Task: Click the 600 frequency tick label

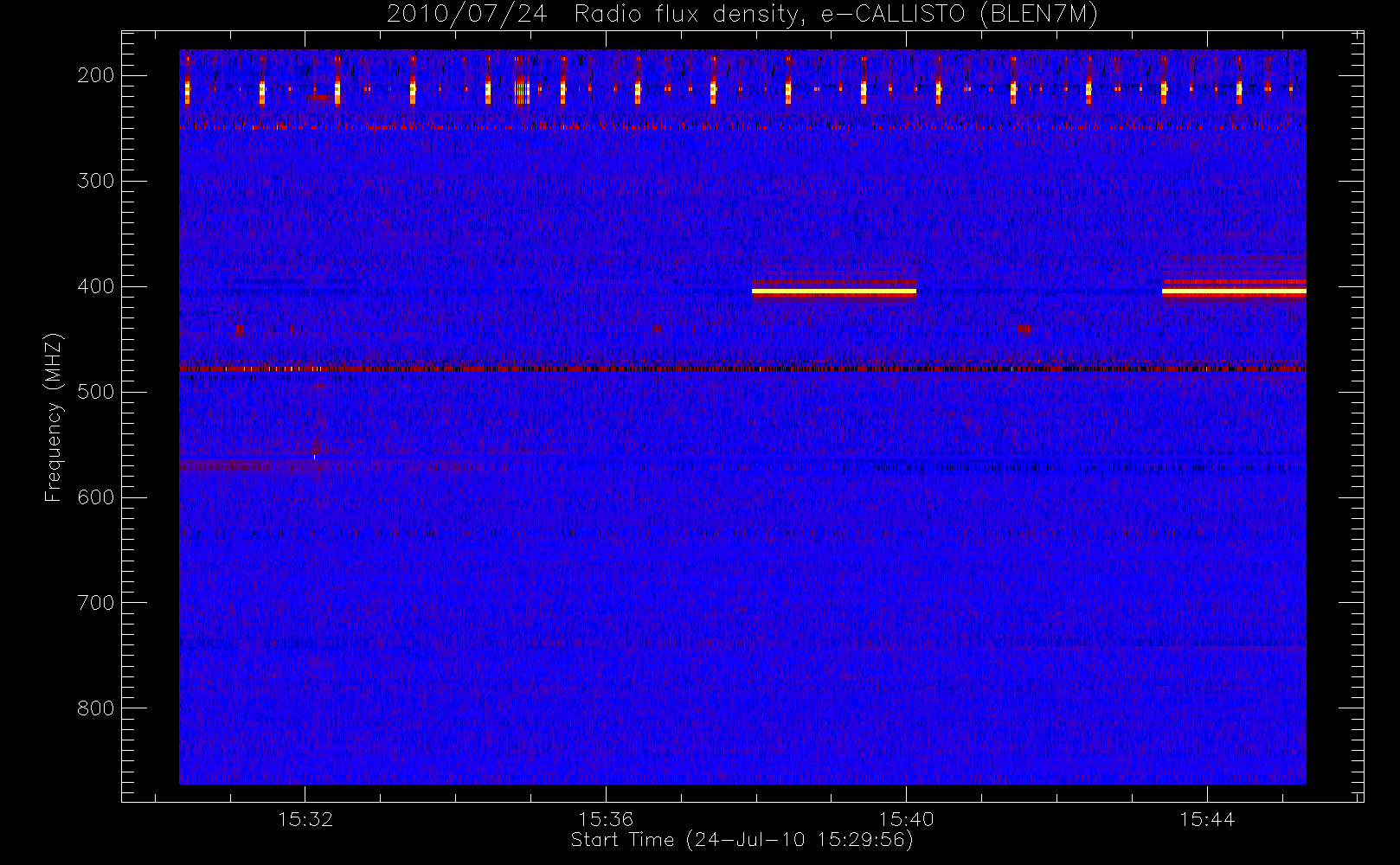Action: [x=95, y=497]
